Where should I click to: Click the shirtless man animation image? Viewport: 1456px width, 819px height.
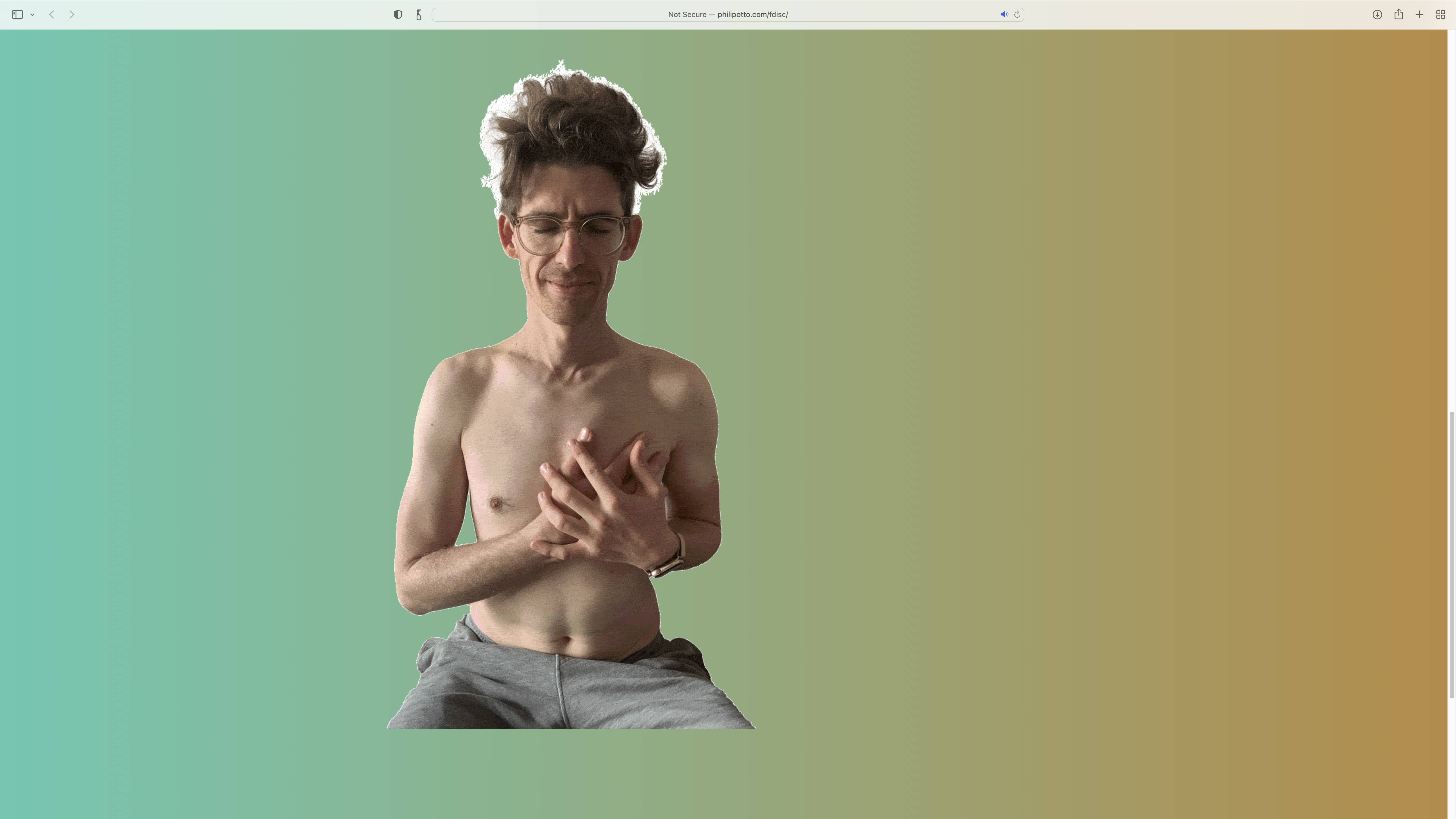[x=571, y=394]
